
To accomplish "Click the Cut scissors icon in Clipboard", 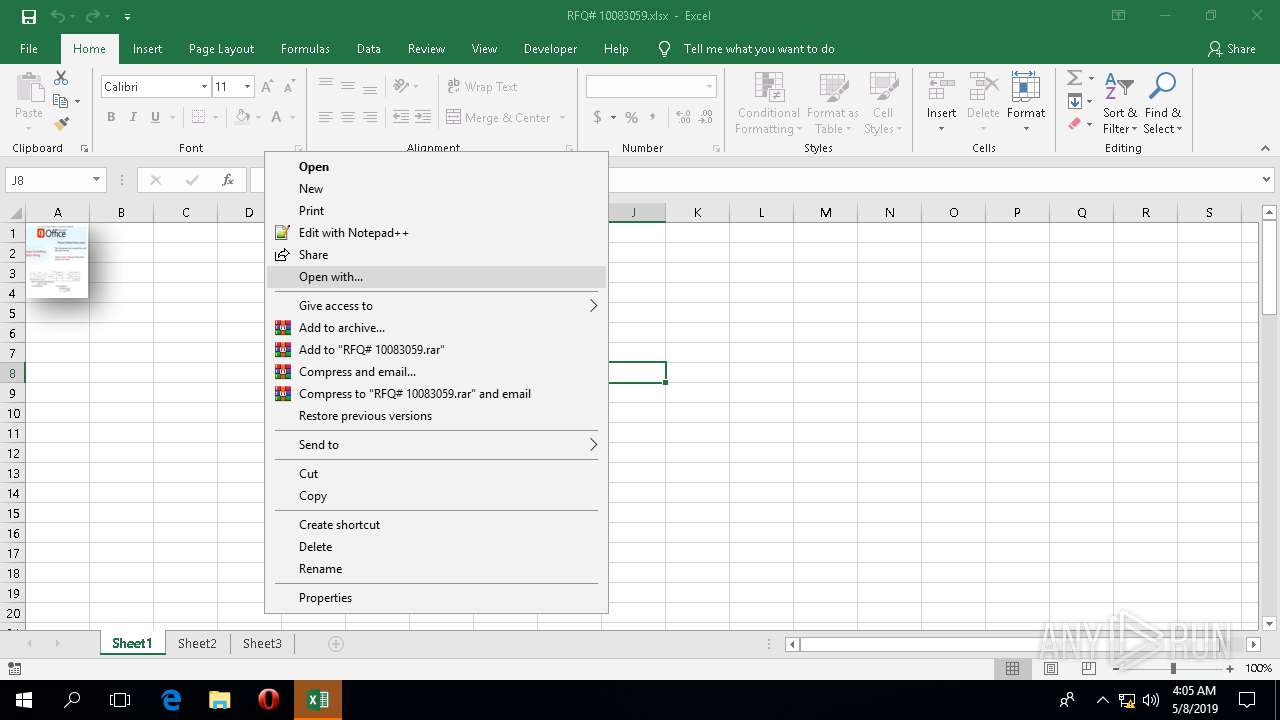I will [x=61, y=78].
